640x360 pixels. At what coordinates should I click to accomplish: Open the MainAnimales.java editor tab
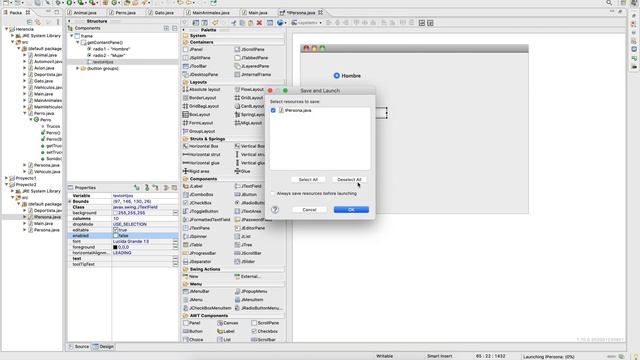point(207,13)
